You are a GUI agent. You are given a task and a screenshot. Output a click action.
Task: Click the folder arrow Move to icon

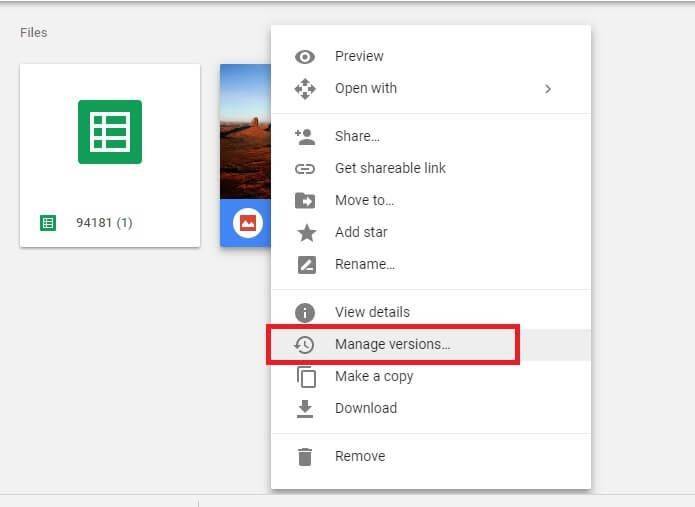(x=305, y=200)
